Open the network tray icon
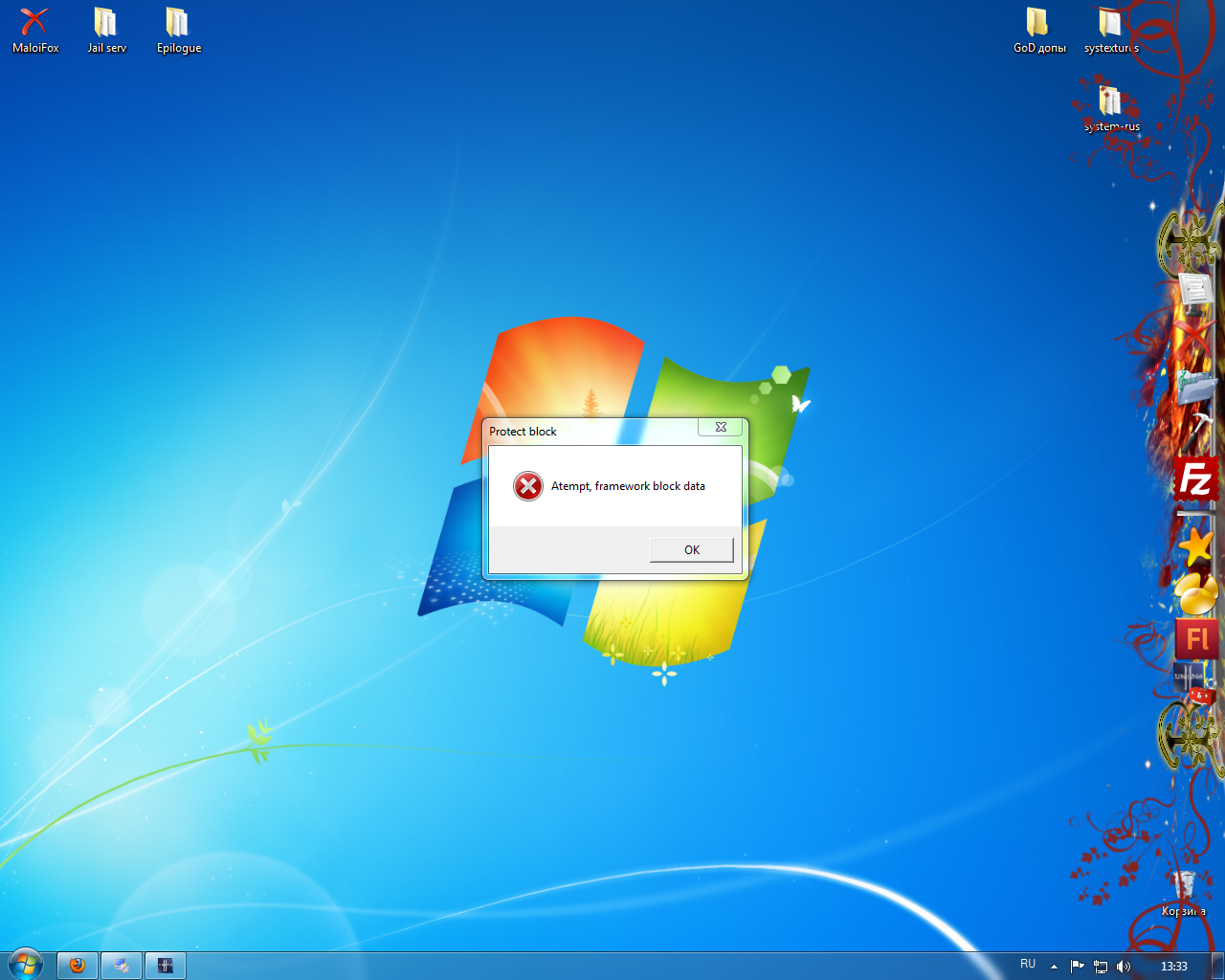 tap(1101, 967)
